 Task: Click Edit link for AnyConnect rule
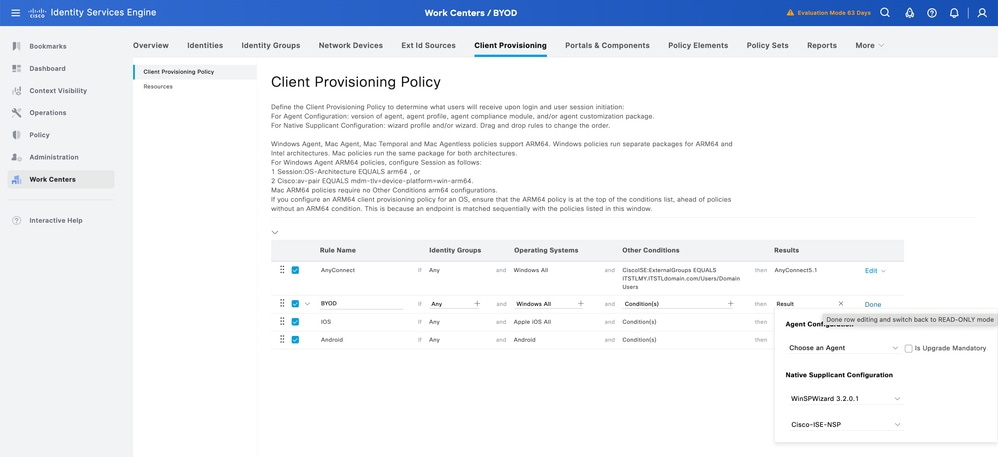tap(871, 271)
